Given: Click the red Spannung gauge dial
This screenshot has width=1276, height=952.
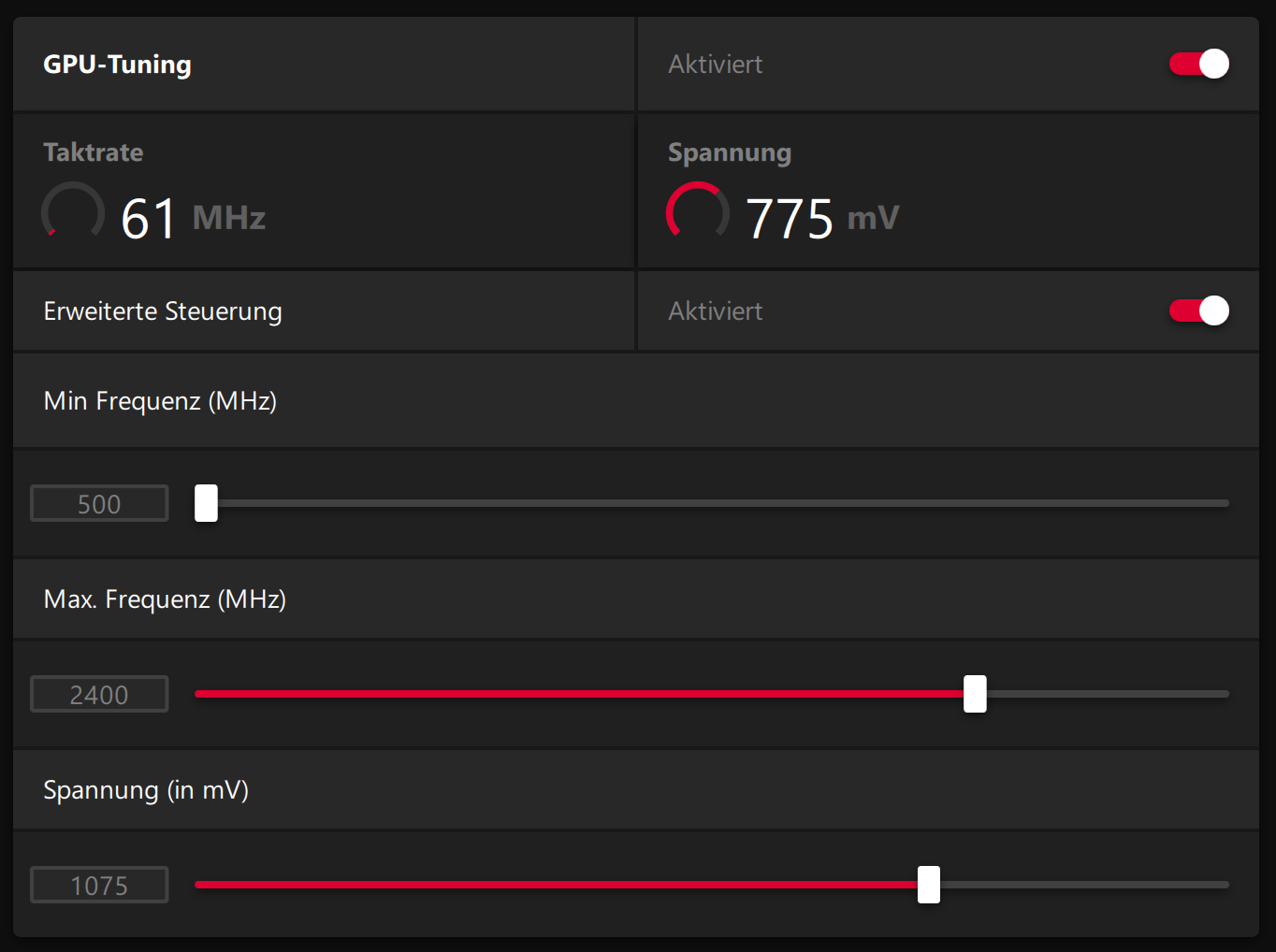Looking at the screenshot, I should [698, 212].
